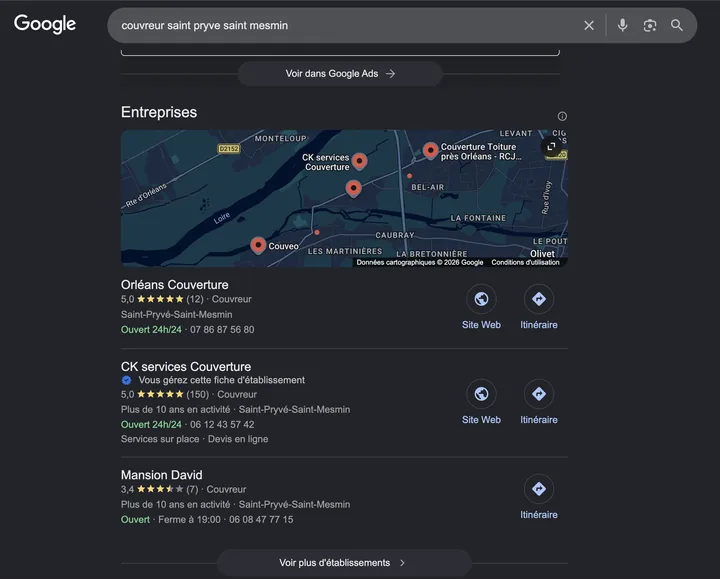
Task: Open the Orléans Couverture listing title
Action: [x=174, y=285]
